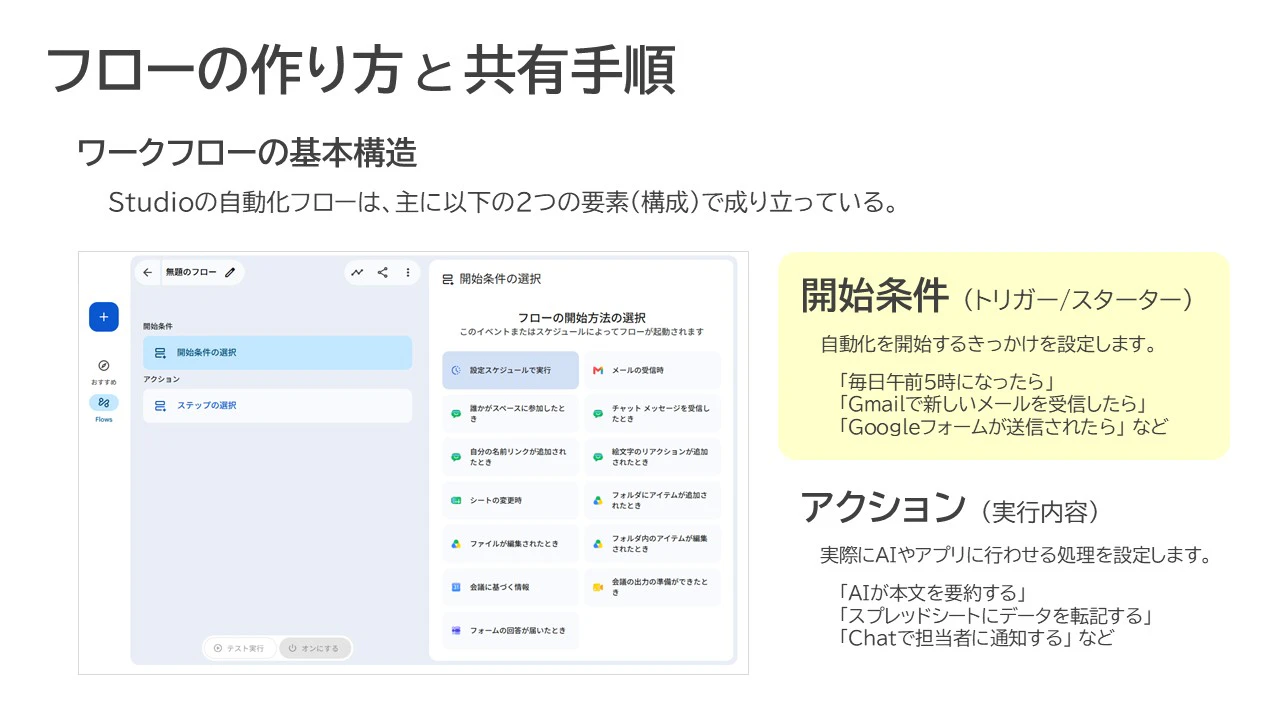1280x720 pixels.
Task: Choose 誰かがスペースに参加したとき starter
Action: (510, 414)
